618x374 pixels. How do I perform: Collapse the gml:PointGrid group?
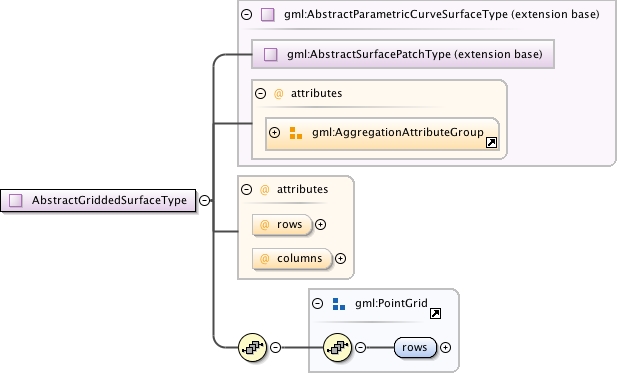pos(317,303)
